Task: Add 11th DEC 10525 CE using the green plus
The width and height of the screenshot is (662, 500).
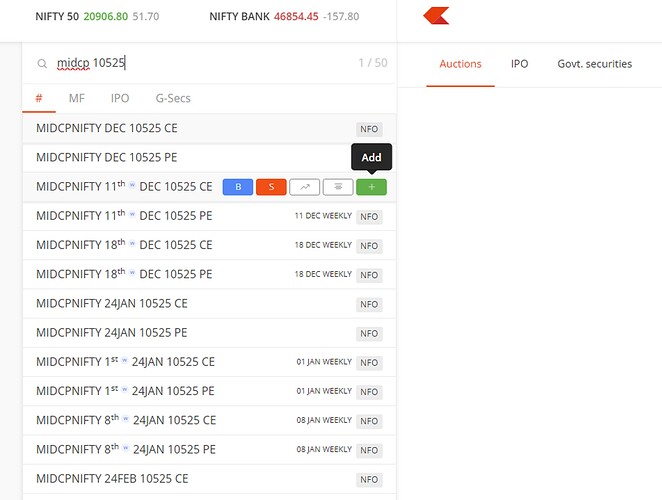Action: 372,187
